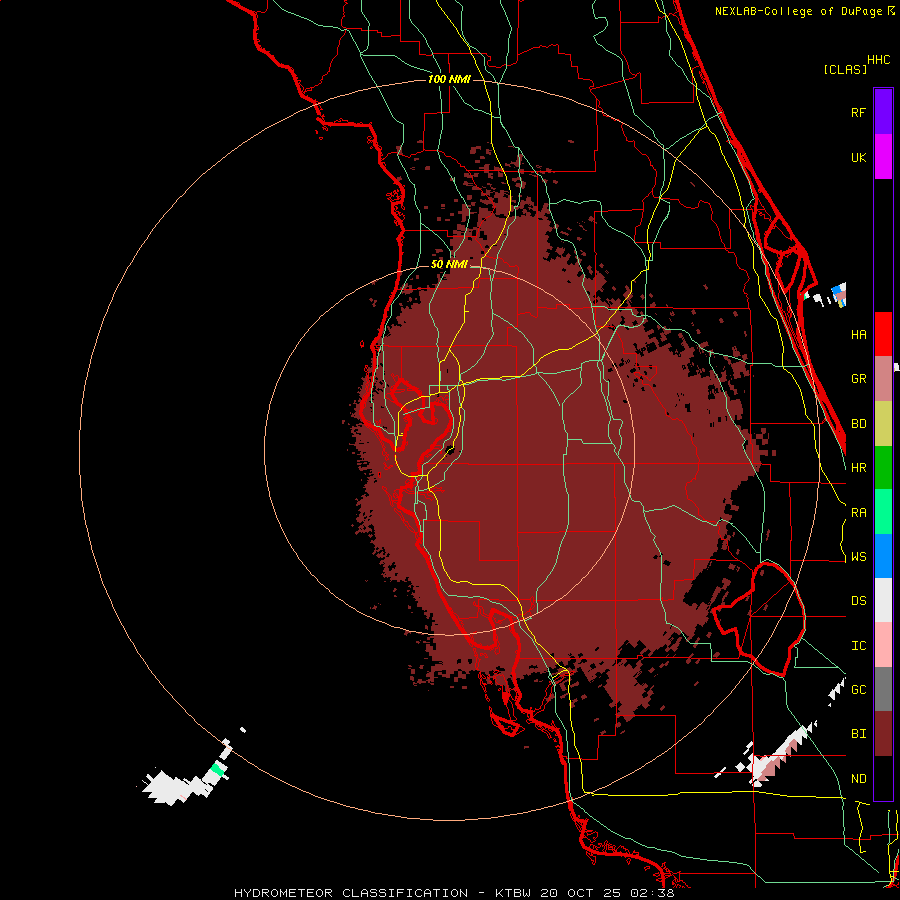This screenshot has width=900, height=900.
Task: Click the "BI" legend label
Action: 858,734
